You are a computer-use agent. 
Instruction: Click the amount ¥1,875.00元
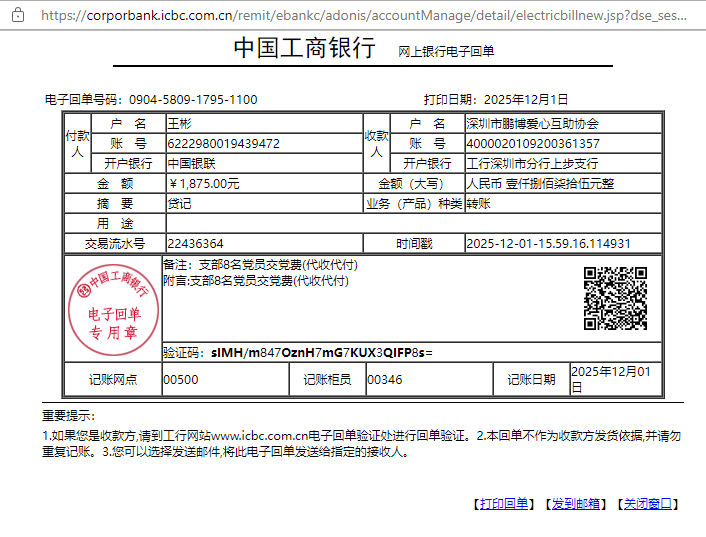tap(204, 184)
